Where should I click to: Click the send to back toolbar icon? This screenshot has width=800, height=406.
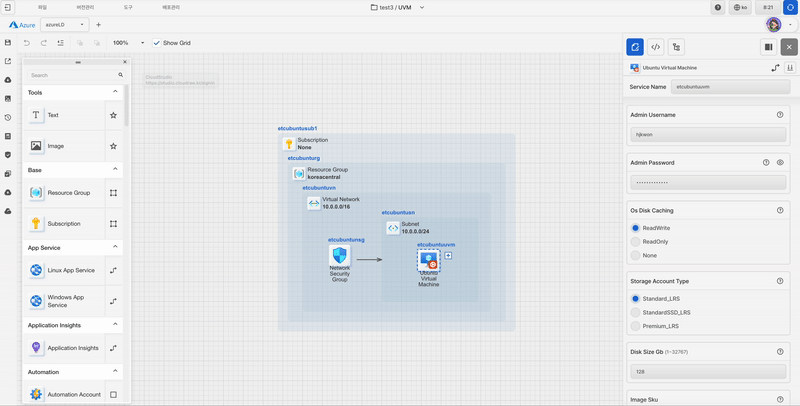pos(96,43)
